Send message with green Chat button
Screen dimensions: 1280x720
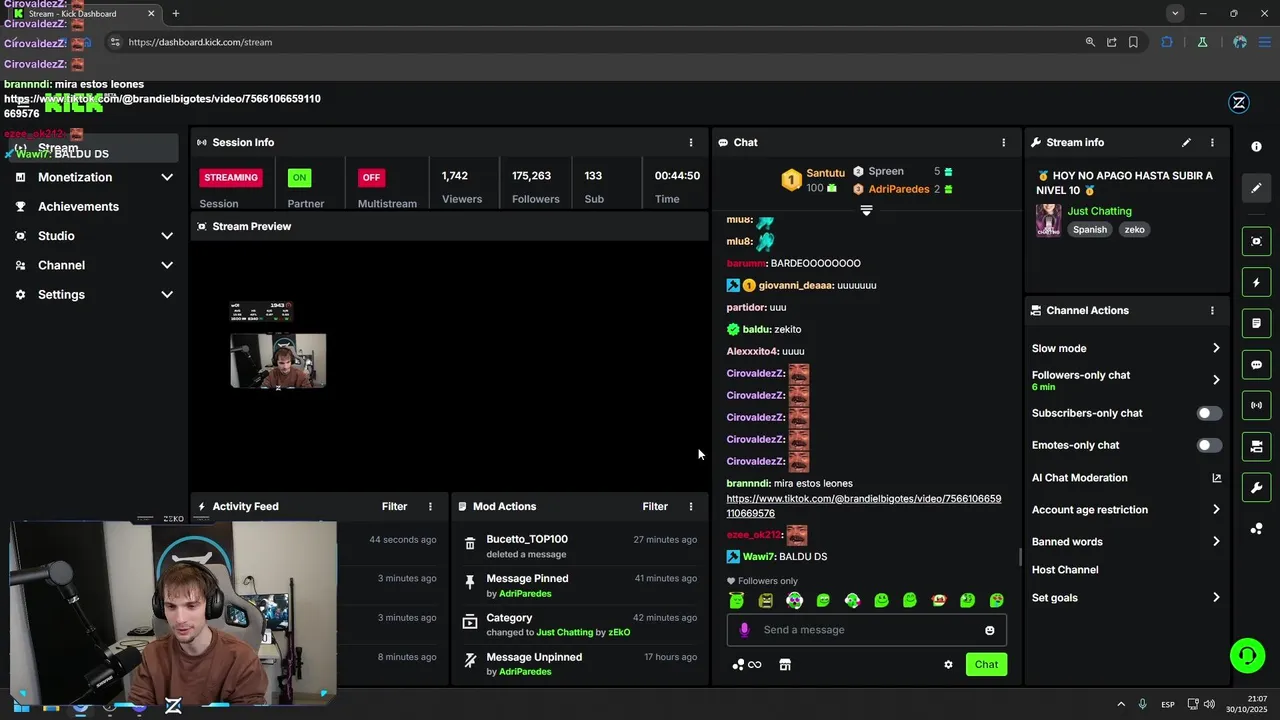pos(986,665)
